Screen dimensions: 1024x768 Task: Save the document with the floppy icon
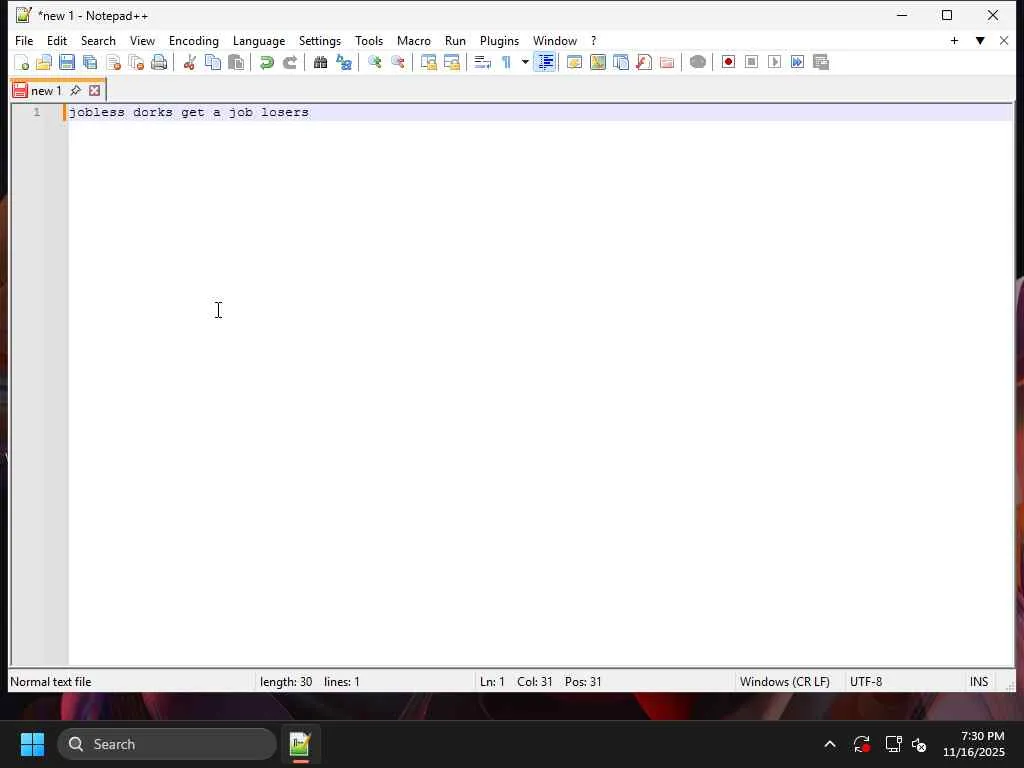(x=67, y=62)
